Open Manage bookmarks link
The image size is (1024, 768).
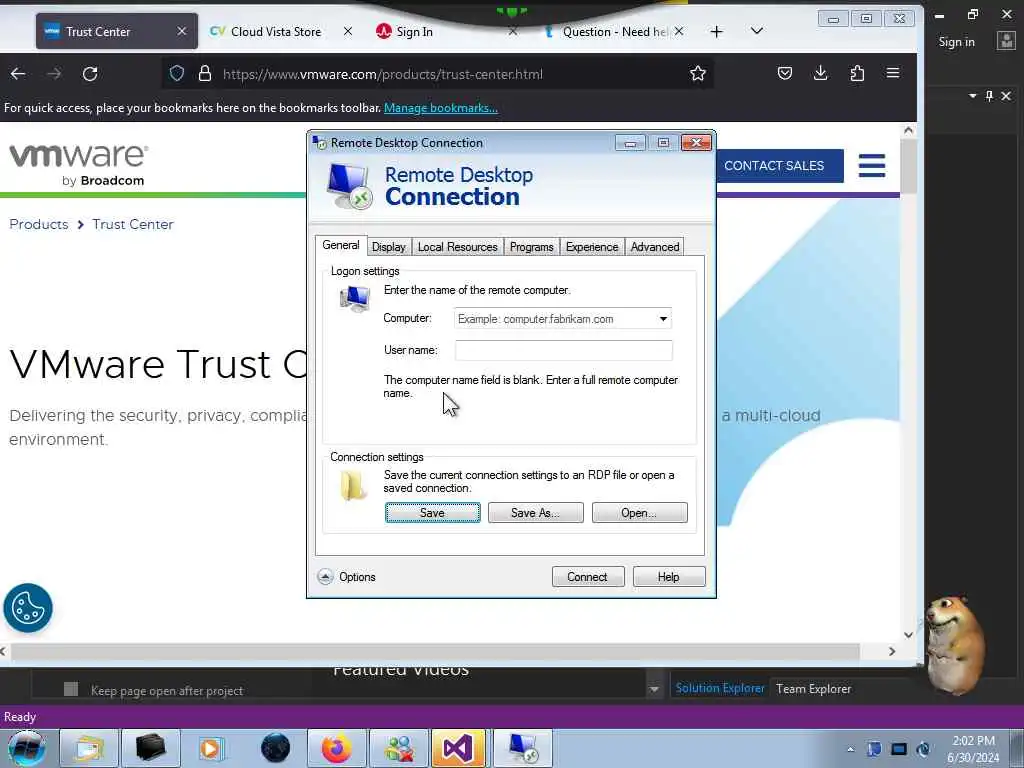441,108
